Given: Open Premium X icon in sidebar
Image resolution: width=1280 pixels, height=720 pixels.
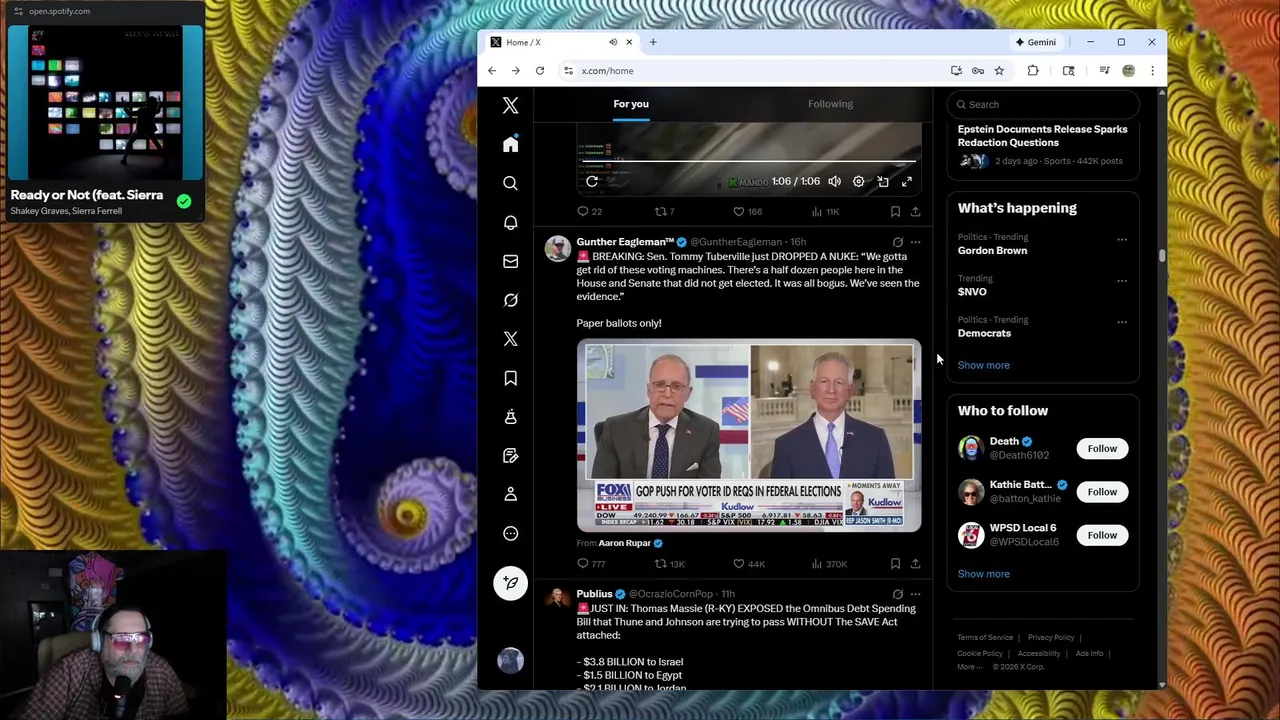Looking at the screenshot, I should coord(510,339).
